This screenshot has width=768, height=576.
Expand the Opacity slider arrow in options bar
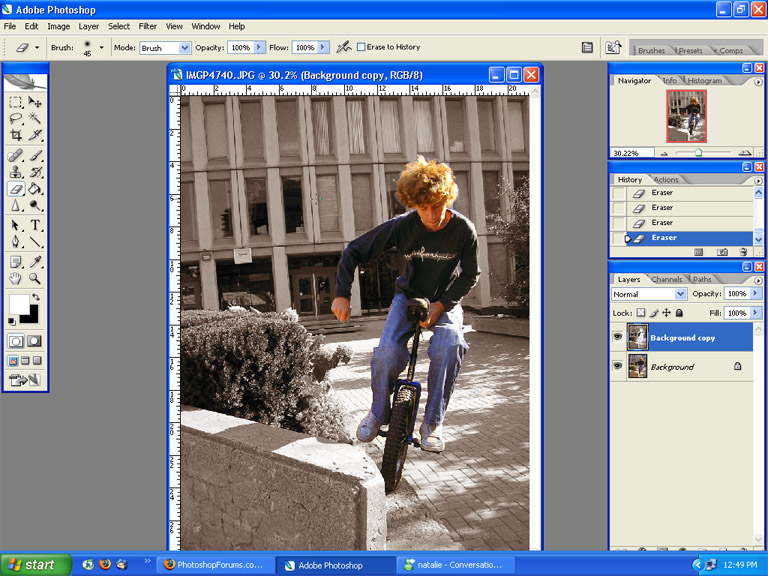(x=260, y=47)
